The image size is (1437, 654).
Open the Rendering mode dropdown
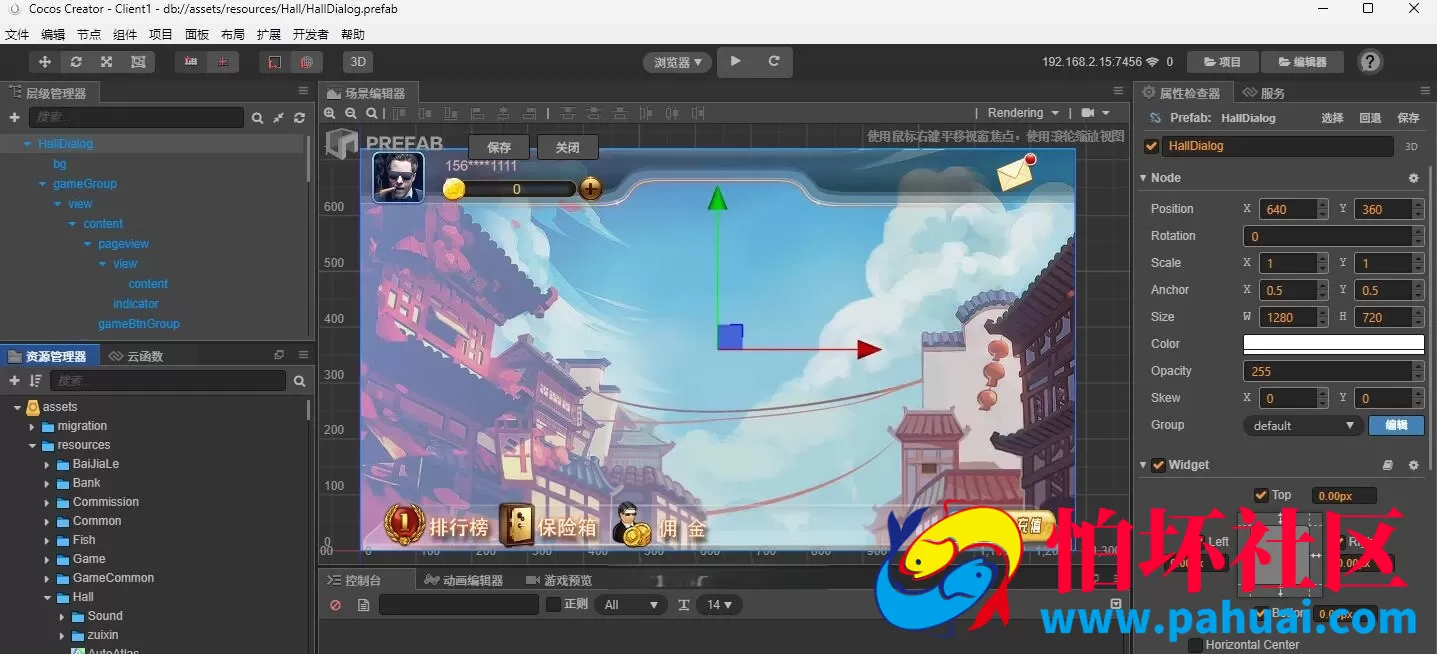[1023, 113]
